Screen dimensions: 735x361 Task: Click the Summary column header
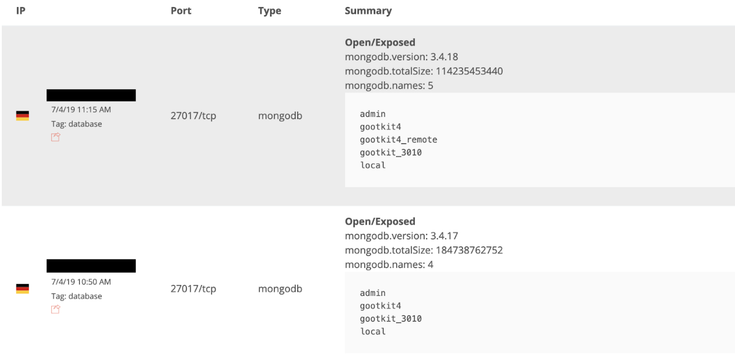pos(368,11)
